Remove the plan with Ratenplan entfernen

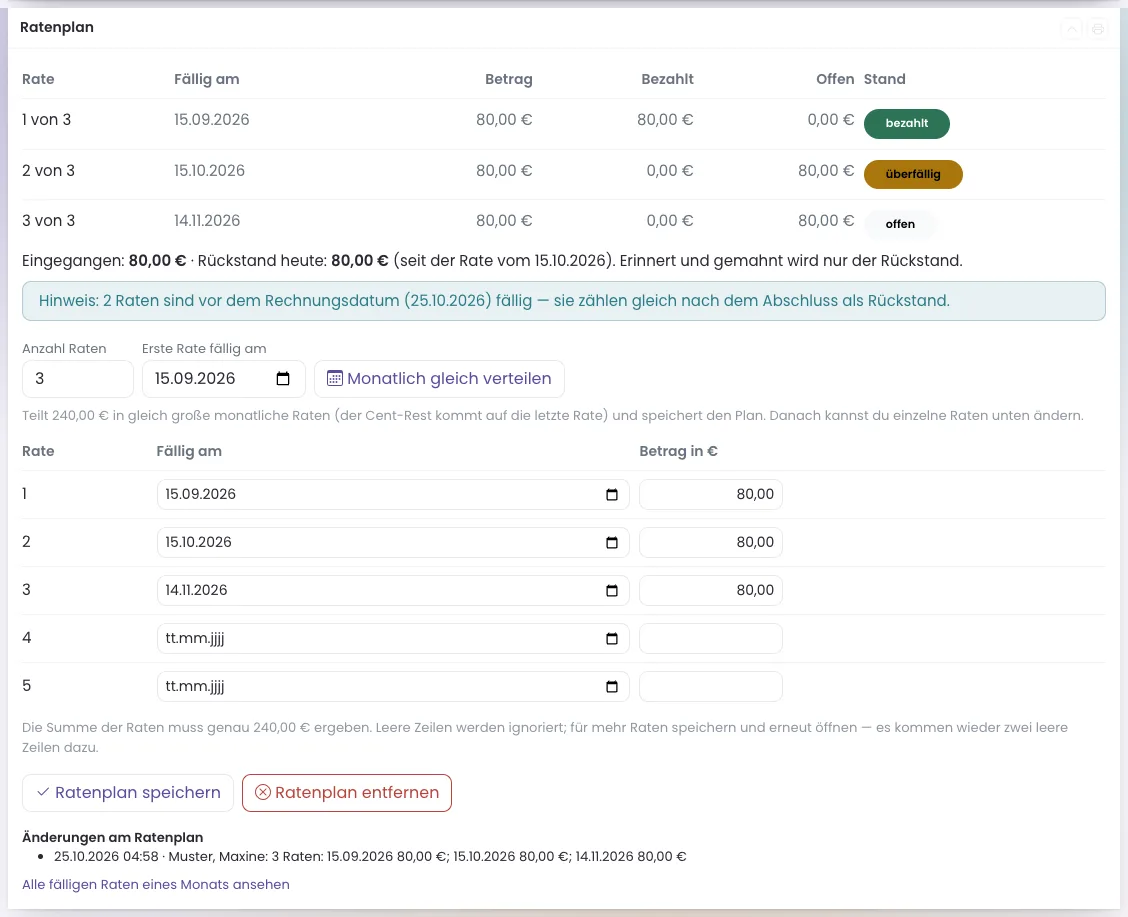347,793
